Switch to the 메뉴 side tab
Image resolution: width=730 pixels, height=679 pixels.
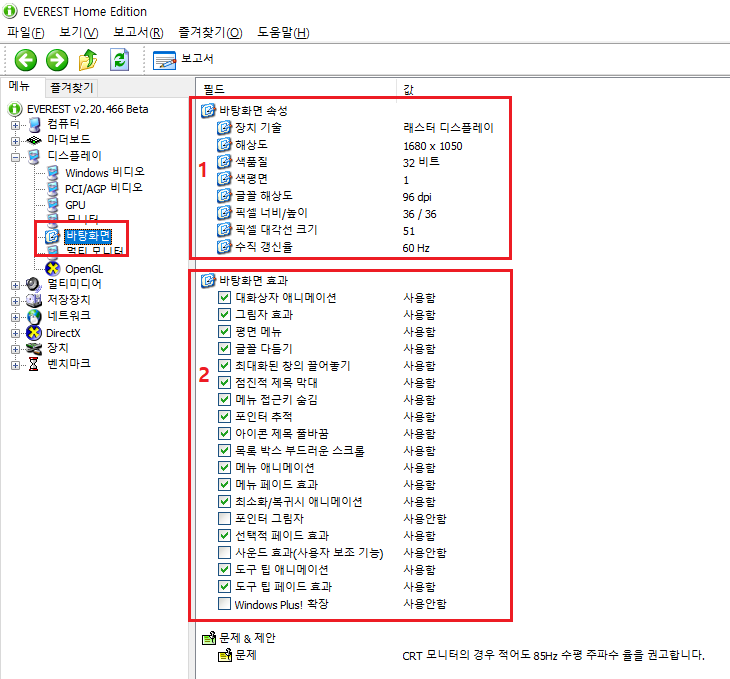pyautogui.click(x=19, y=86)
